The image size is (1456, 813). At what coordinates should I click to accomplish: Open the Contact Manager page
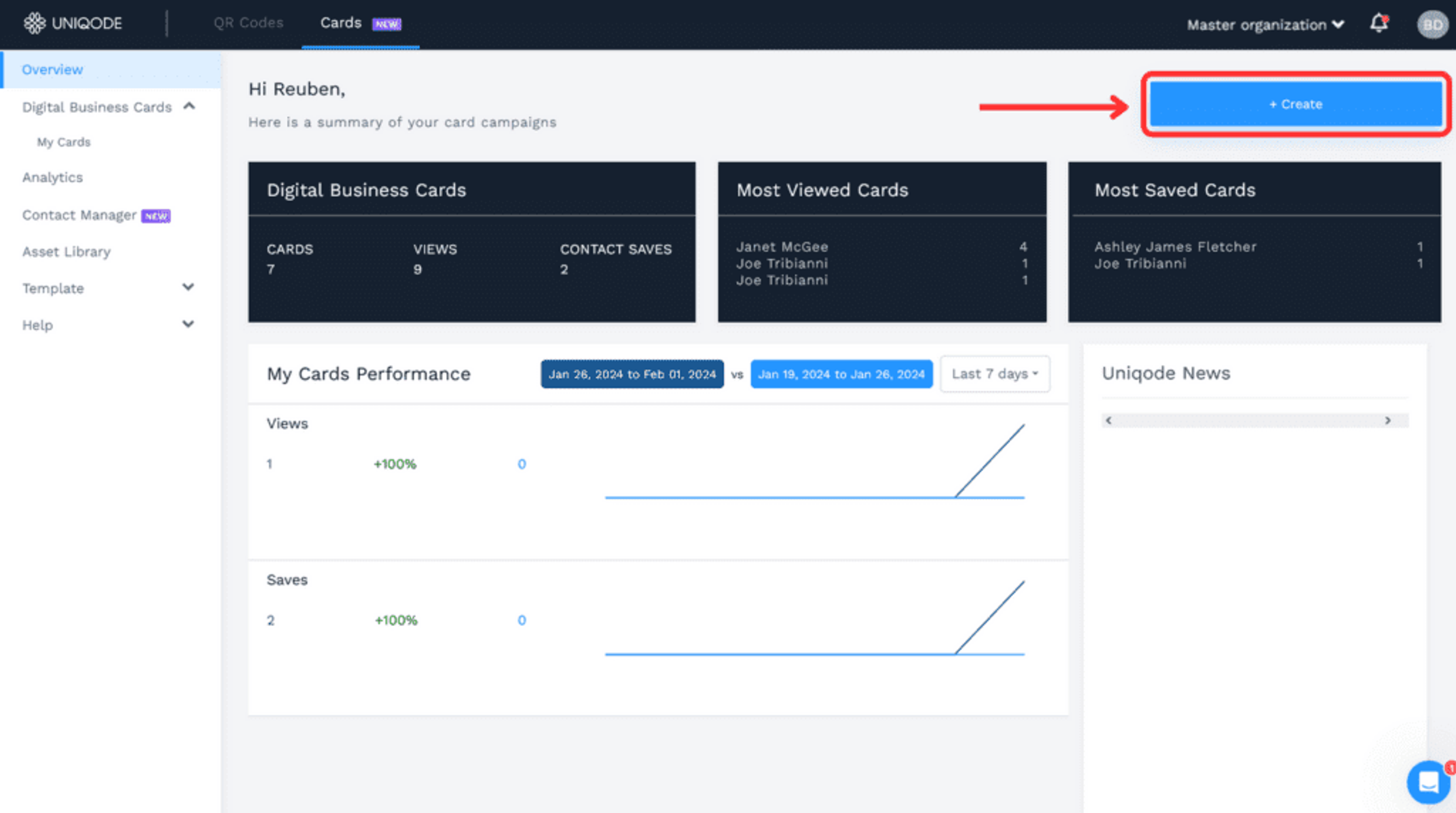click(79, 215)
